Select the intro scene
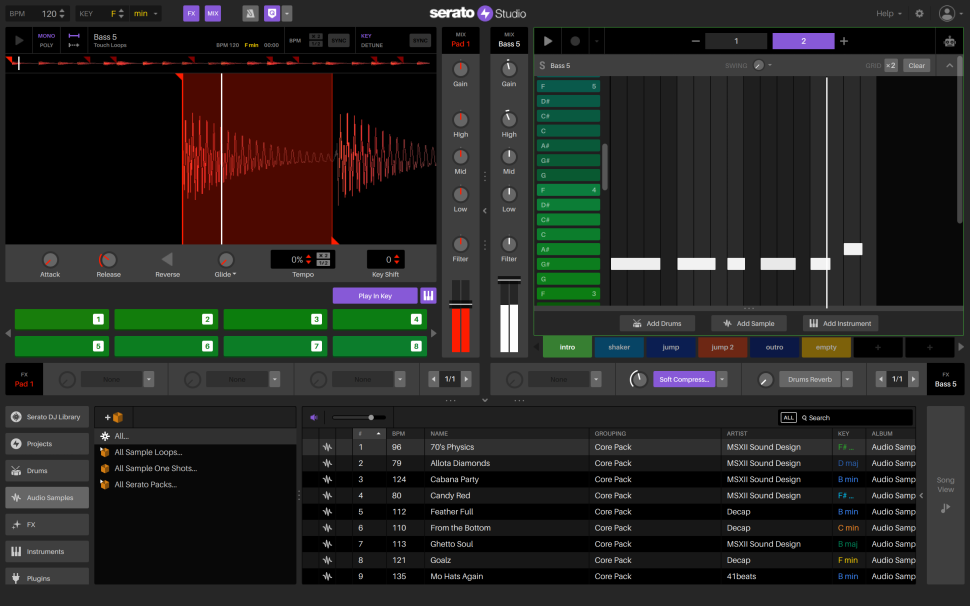Screen dimensions: 970x606 coord(567,347)
